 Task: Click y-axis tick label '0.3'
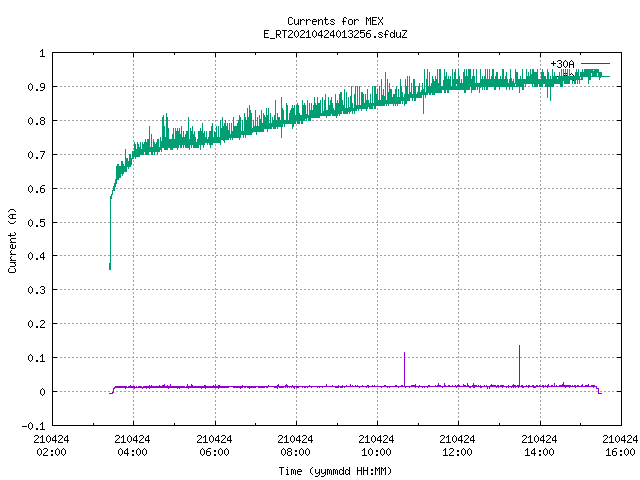click(x=36, y=290)
